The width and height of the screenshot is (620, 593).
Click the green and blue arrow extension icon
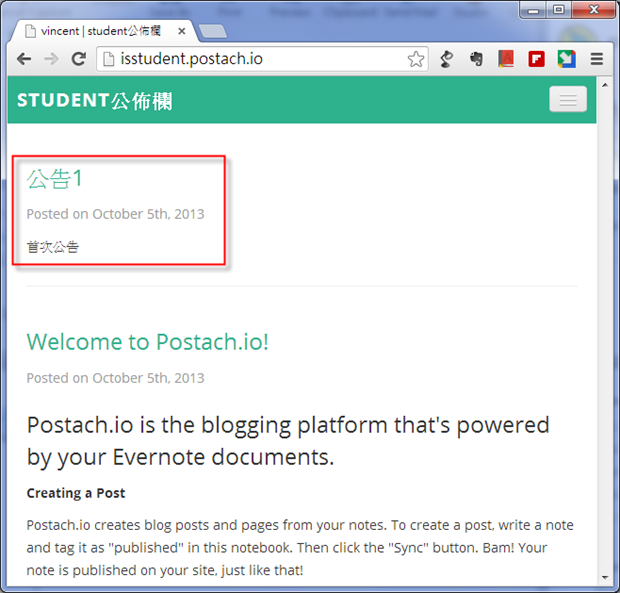pyautogui.click(x=567, y=59)
